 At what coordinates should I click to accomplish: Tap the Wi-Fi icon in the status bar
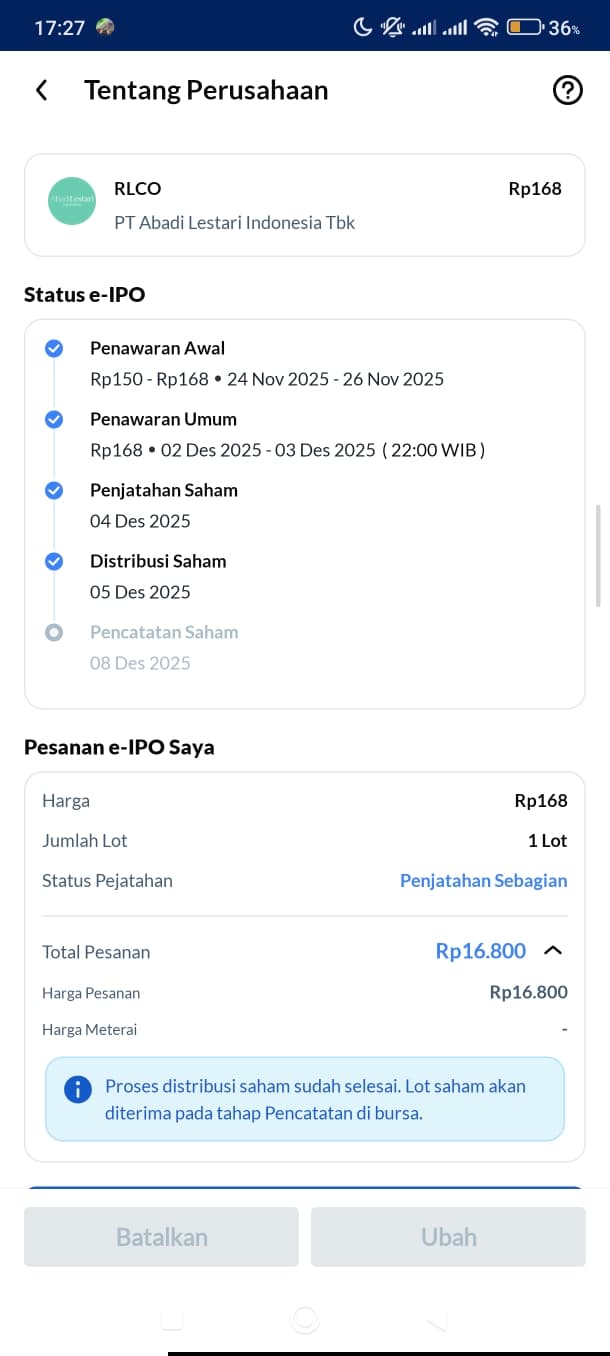coord(486,27)
